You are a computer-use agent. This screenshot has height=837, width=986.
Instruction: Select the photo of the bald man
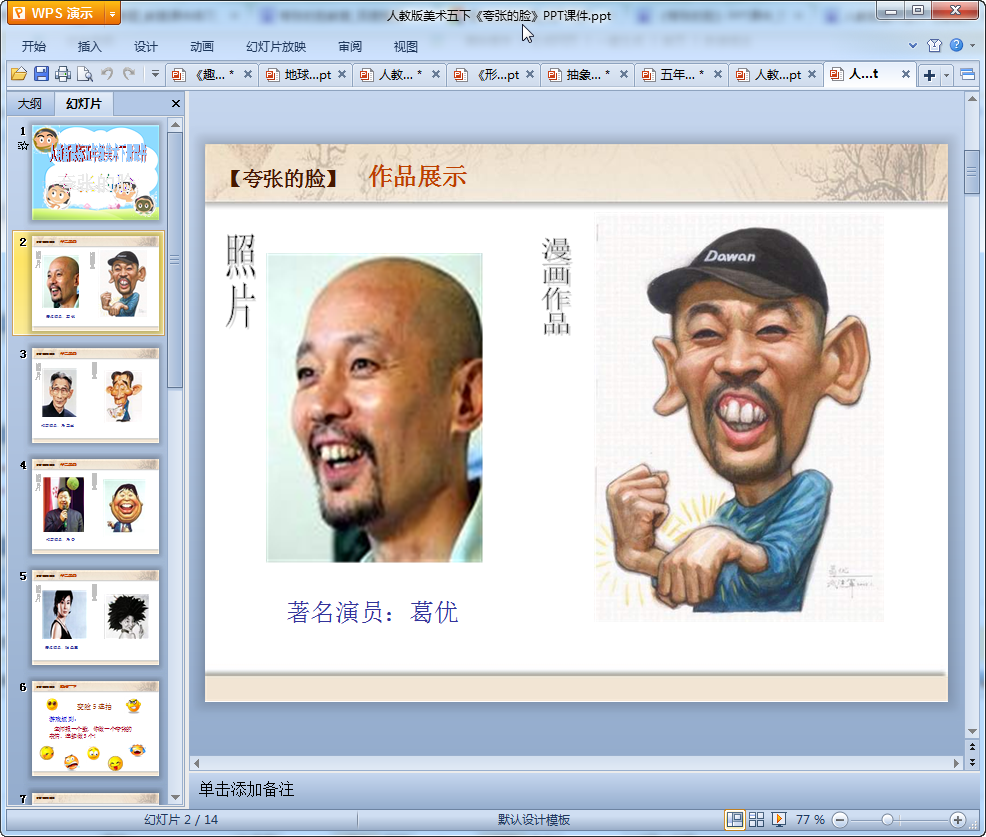click(x=374, y=407)
